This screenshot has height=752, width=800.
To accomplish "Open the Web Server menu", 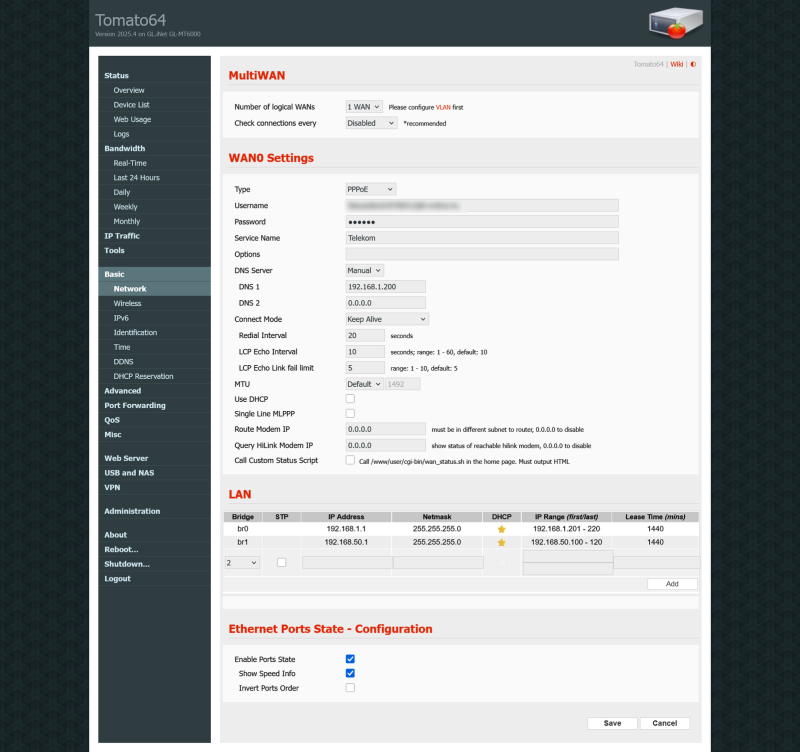I will pyautogui.click(x=126, y=459).
